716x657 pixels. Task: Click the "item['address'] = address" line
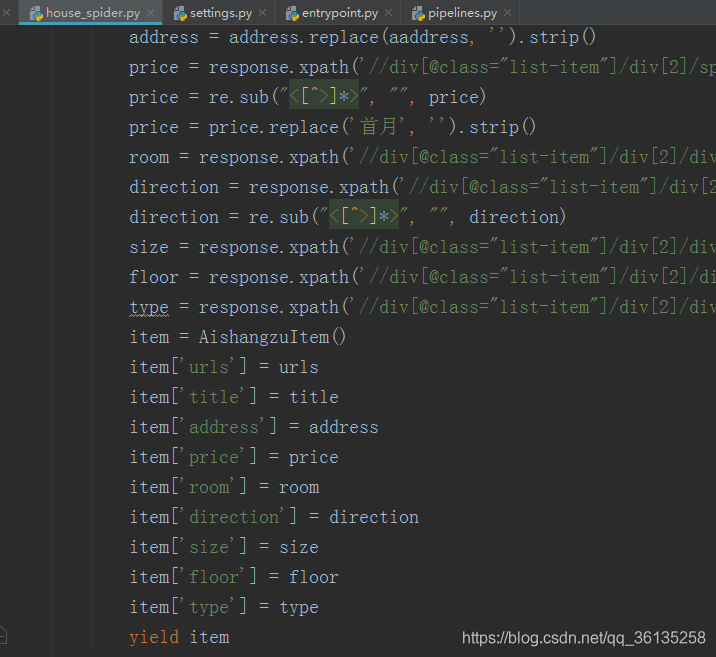[254, 427]
